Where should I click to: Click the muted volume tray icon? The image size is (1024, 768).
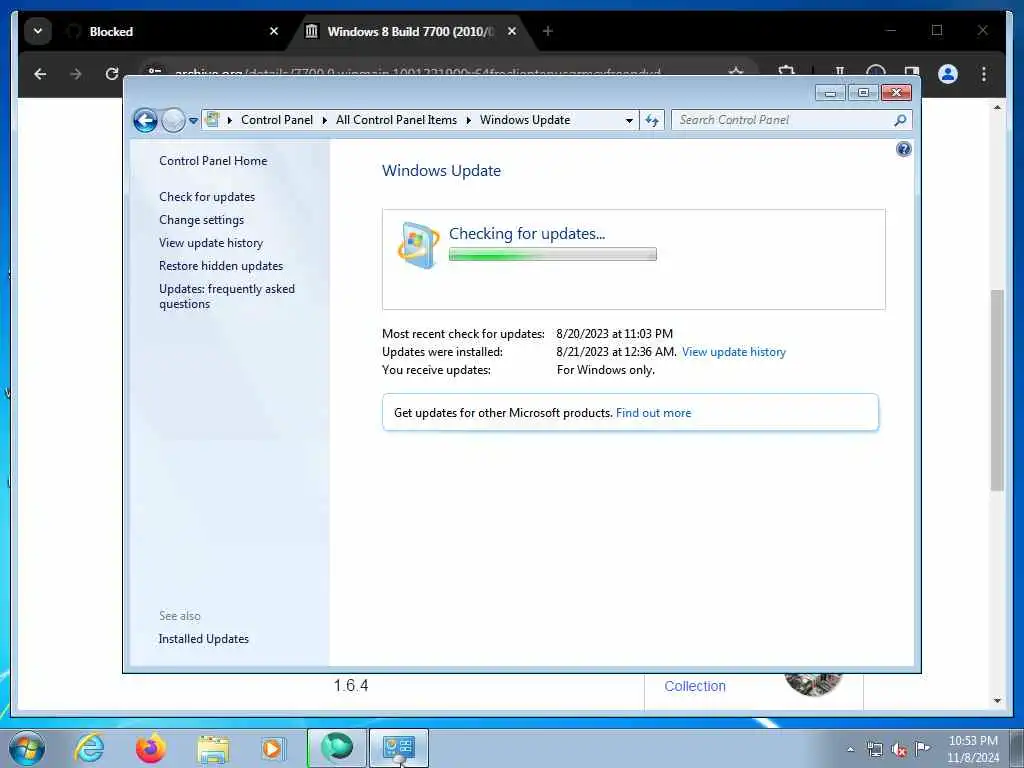pos(899,750)
